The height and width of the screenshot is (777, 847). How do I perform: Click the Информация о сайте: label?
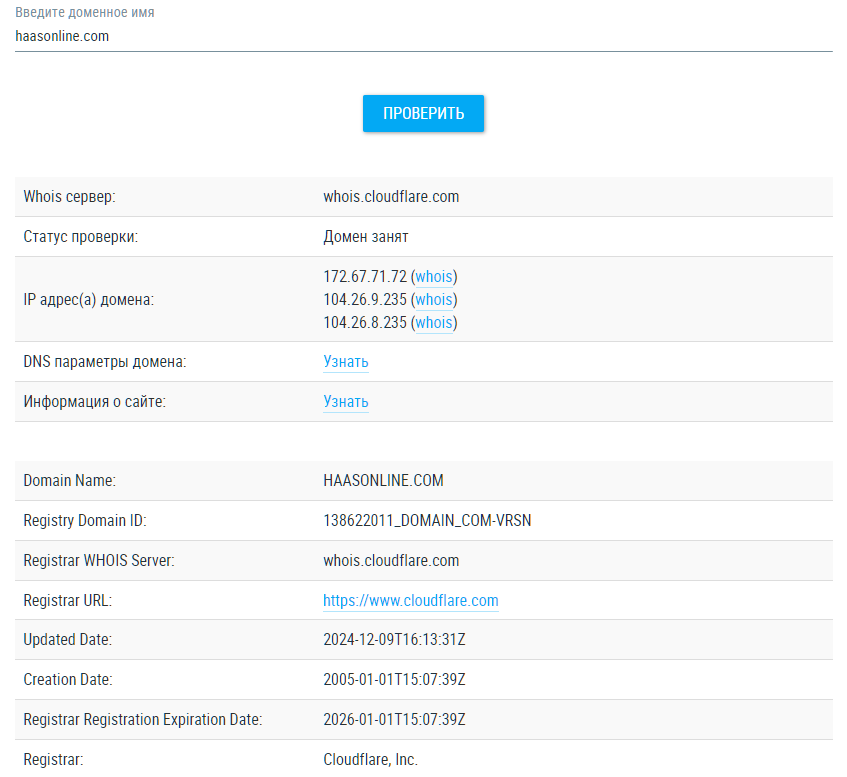(95, 401)
